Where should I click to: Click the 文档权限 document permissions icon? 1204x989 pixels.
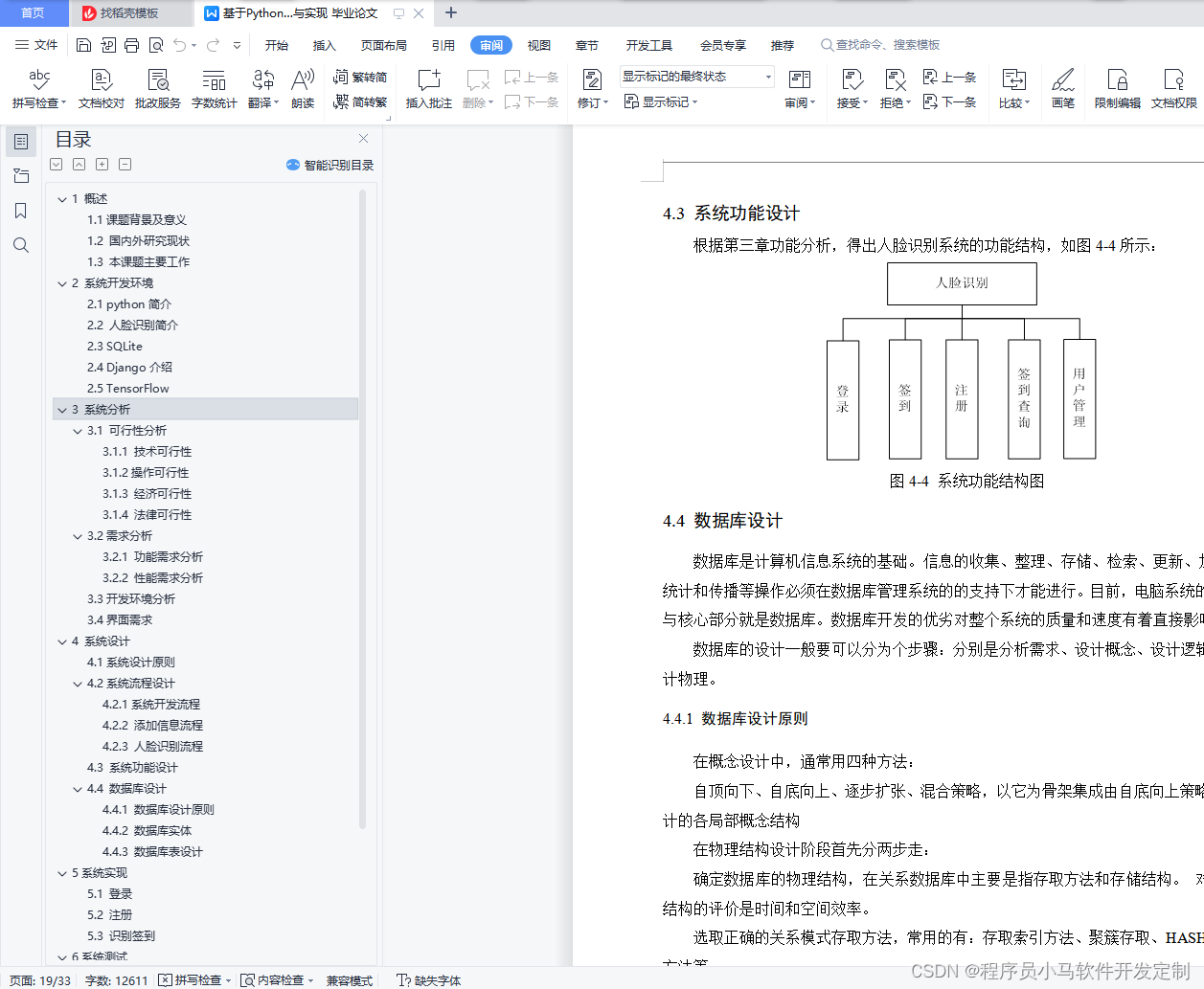pyautogui.click(x=1175, y=89)
